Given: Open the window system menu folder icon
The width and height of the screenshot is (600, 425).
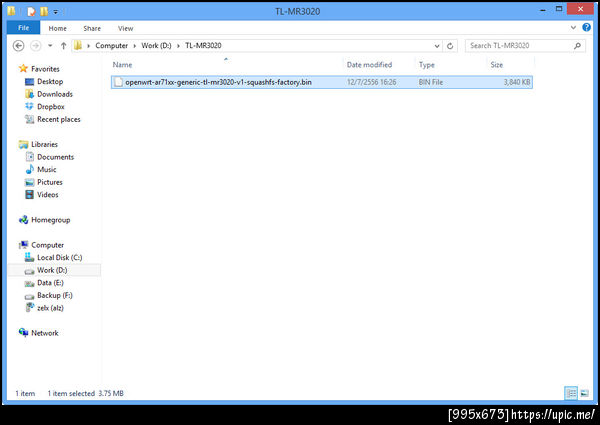Looking at the screenshot, I should point(11,11).
